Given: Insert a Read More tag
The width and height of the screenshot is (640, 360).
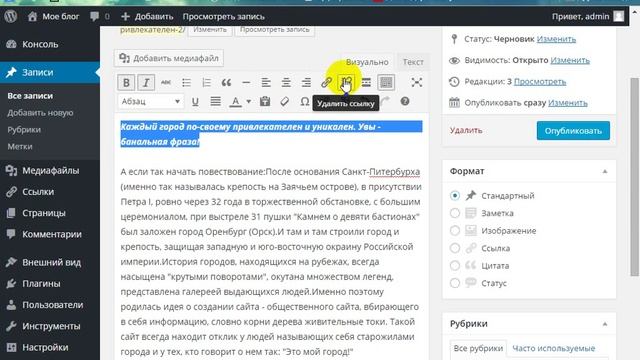Looking at the screenshot, I should (x=366, y=82).
